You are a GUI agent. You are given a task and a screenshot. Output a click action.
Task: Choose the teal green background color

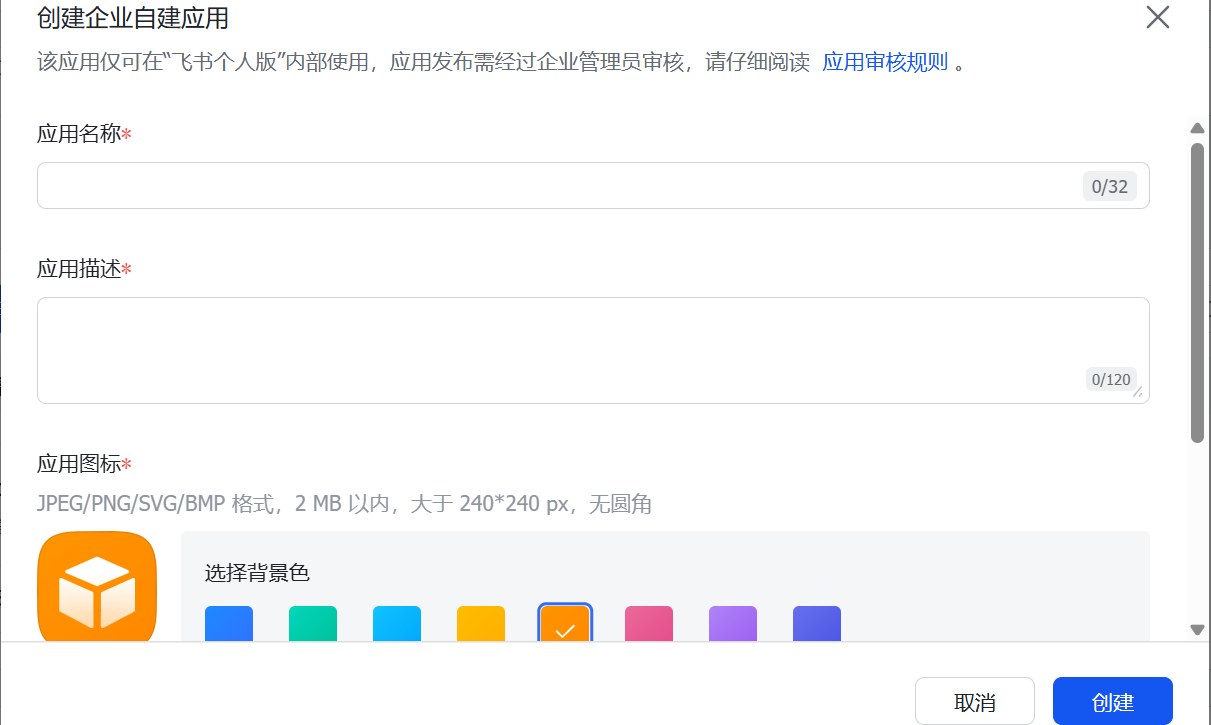(313, 624)
